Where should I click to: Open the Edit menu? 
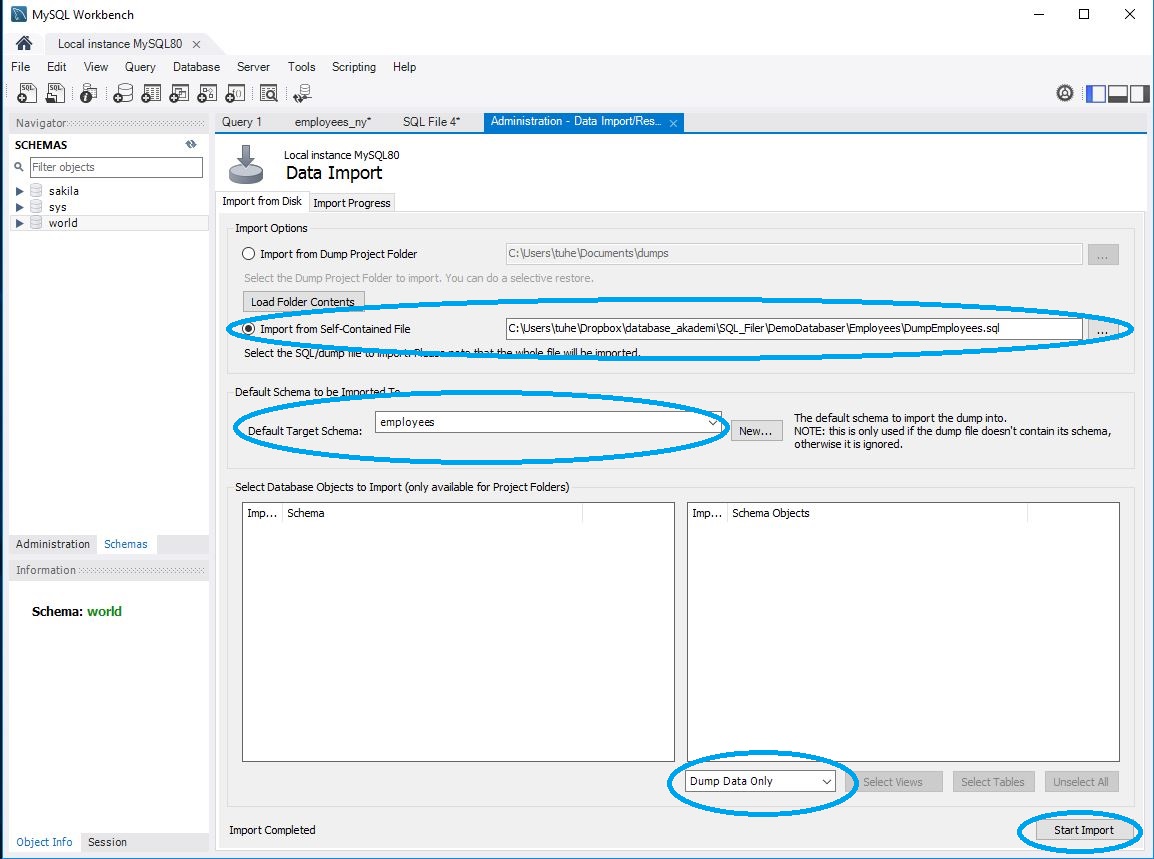pyautogui.click(x=57, y=67)
